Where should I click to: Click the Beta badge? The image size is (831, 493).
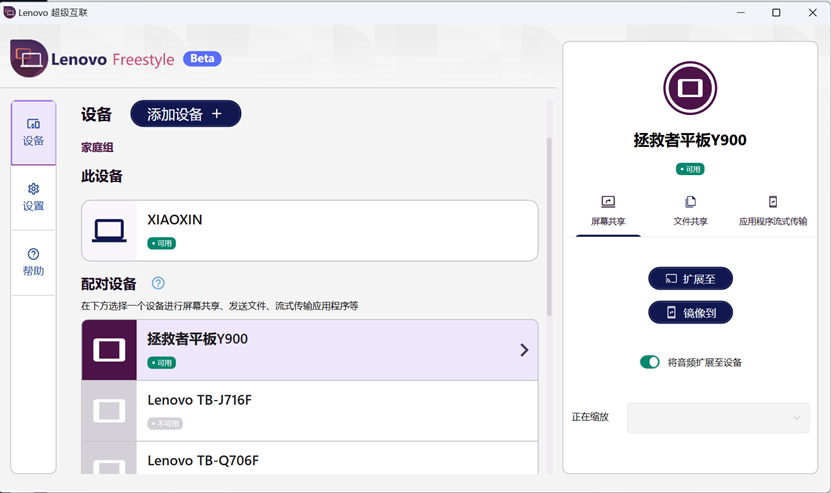[202, 59]
